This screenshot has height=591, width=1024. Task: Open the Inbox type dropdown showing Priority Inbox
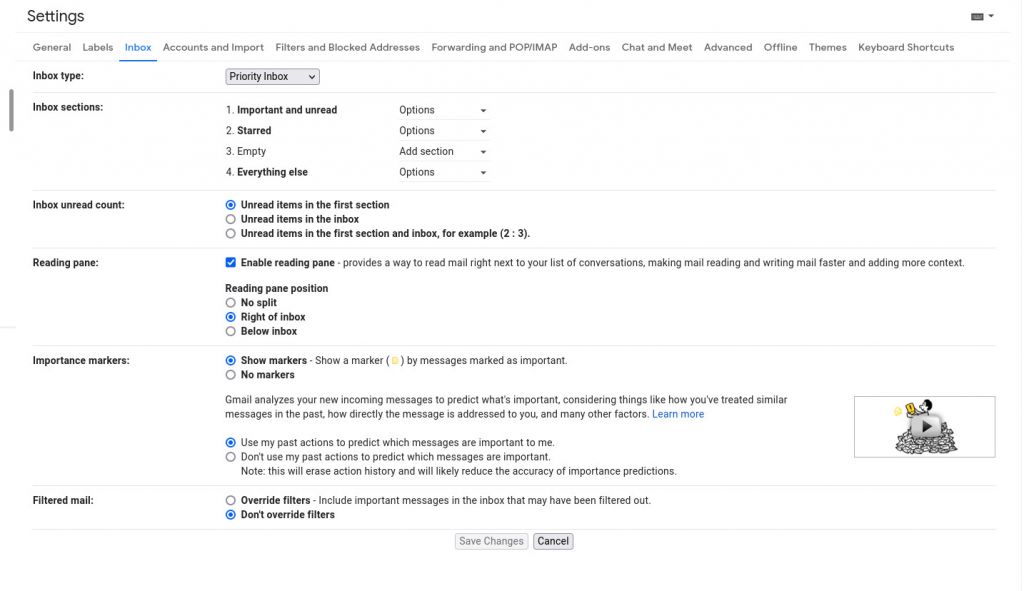click(271, 76)
